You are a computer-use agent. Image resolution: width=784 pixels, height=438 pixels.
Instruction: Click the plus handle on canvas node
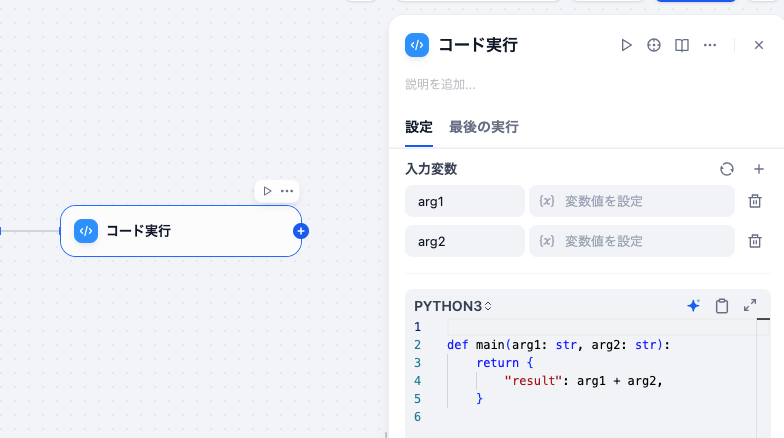click(301, 231)
